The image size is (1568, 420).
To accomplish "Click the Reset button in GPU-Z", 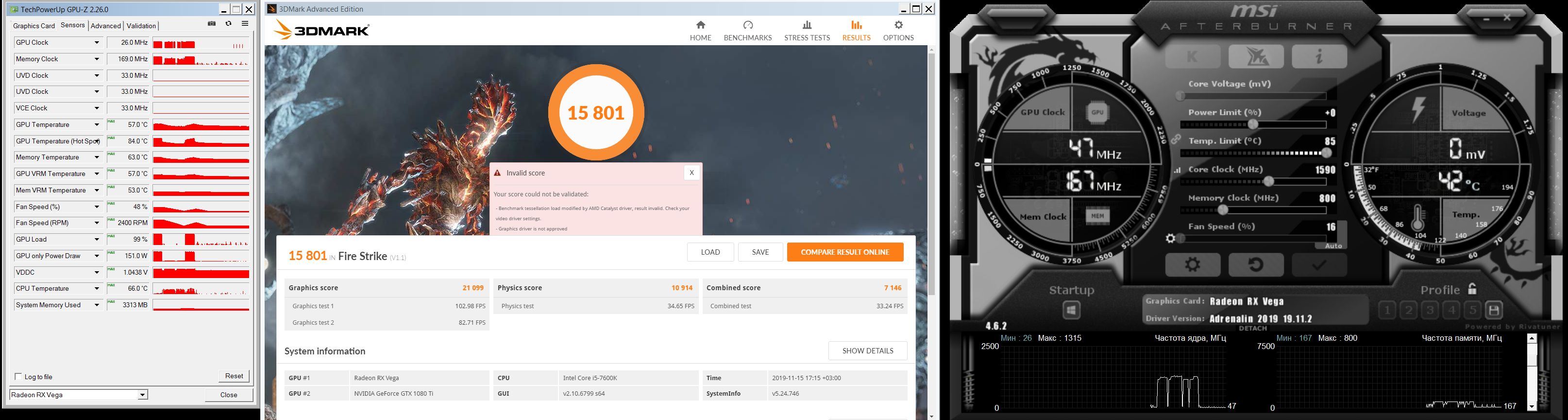I will pos(234,376).
